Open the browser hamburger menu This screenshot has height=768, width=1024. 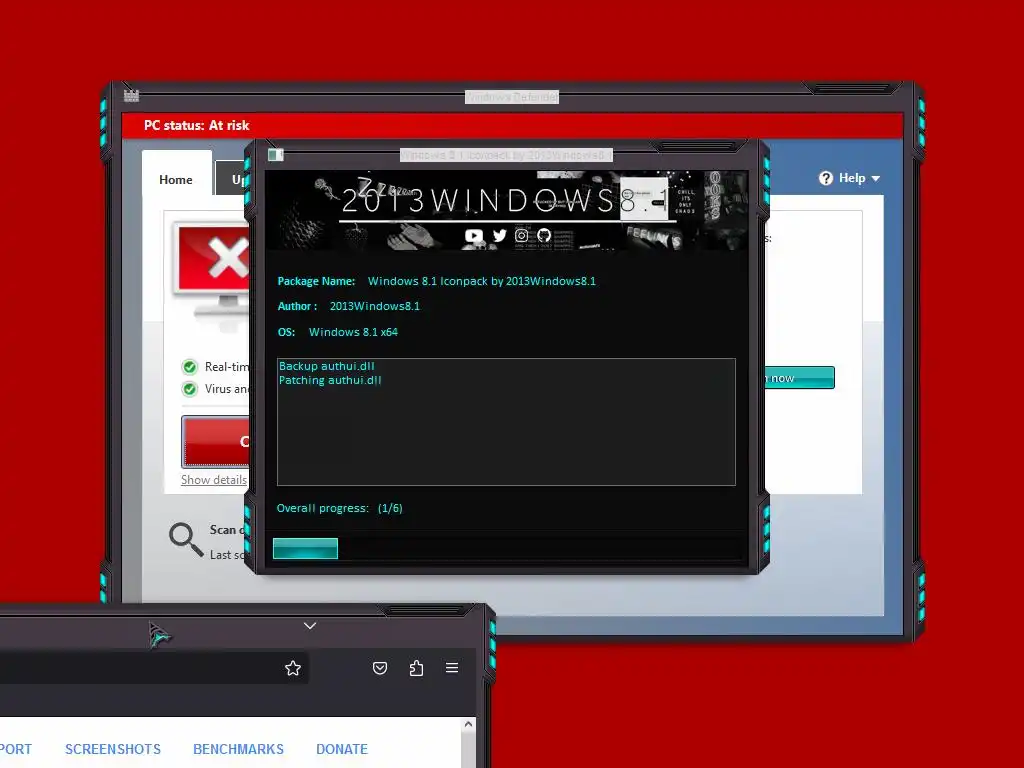(x=452, y=668)
